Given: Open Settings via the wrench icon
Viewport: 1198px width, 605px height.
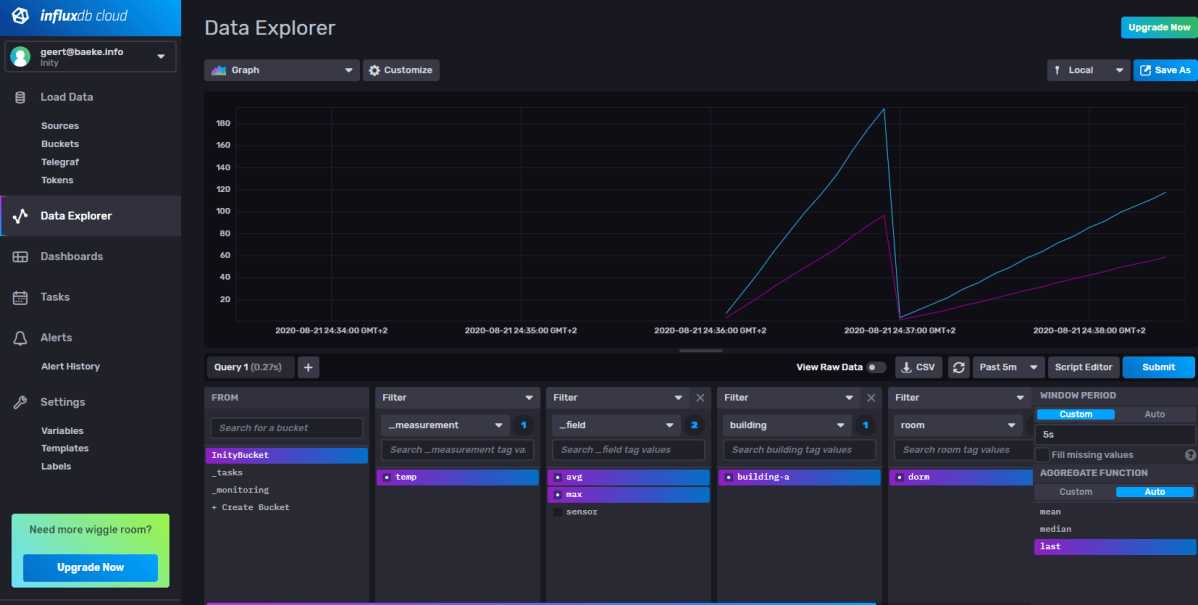Looking at the screenshot, I should pyautogui.click(x=18, y=402).
